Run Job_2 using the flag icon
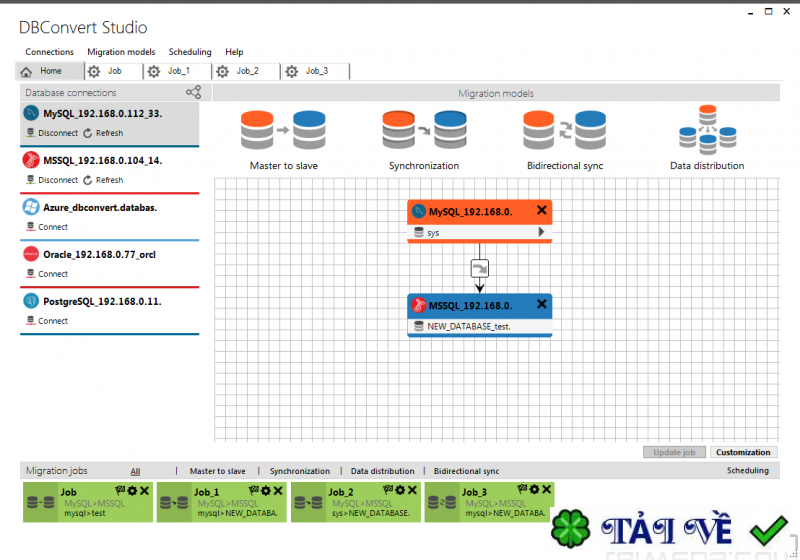The width and height of the screenshot is (800, 560). pos(388,490)
